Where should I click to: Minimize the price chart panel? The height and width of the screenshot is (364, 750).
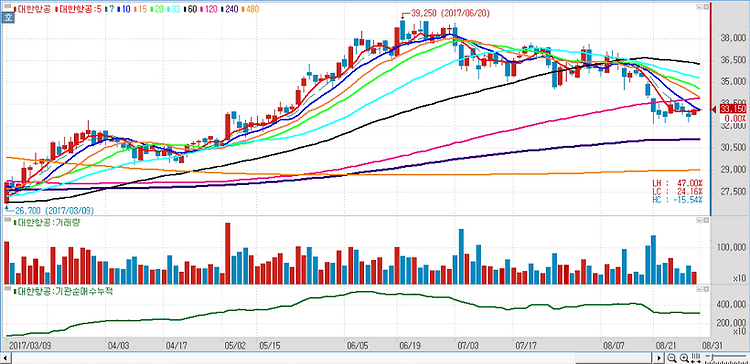coord(698,6)
